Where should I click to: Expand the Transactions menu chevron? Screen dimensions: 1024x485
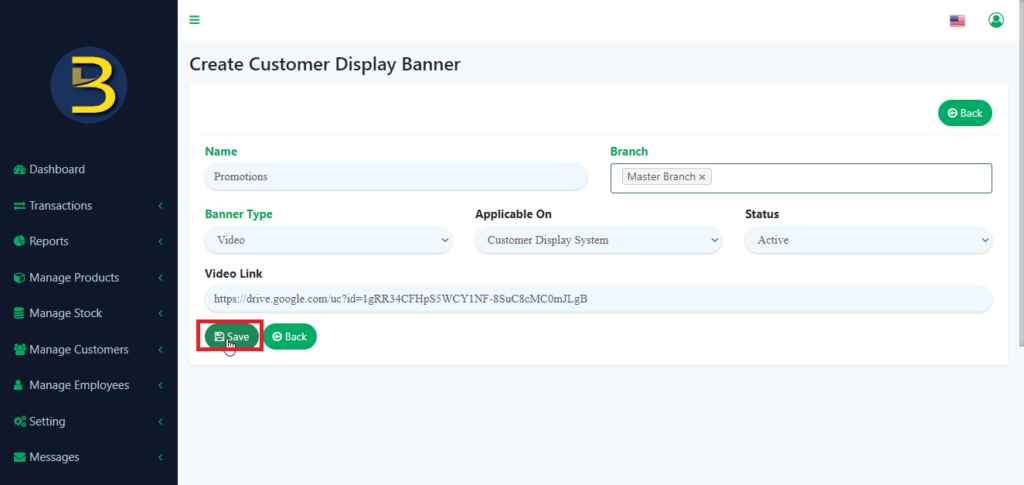tap(161, 206)
